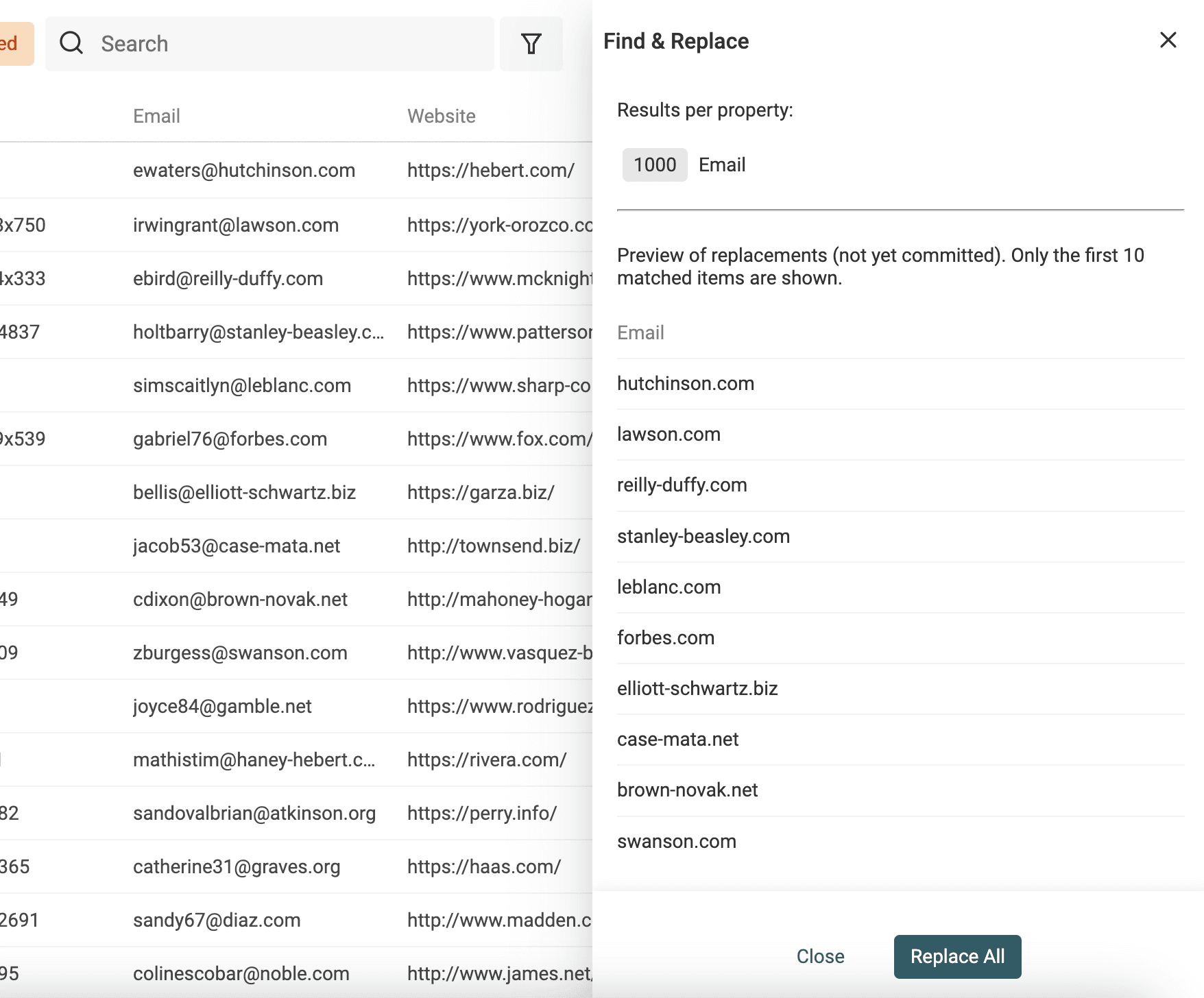Open the https://rivera.com/ website link
Image resolution: width=1204 pixels, height=998 pixels.
click(x=486, y=759)
